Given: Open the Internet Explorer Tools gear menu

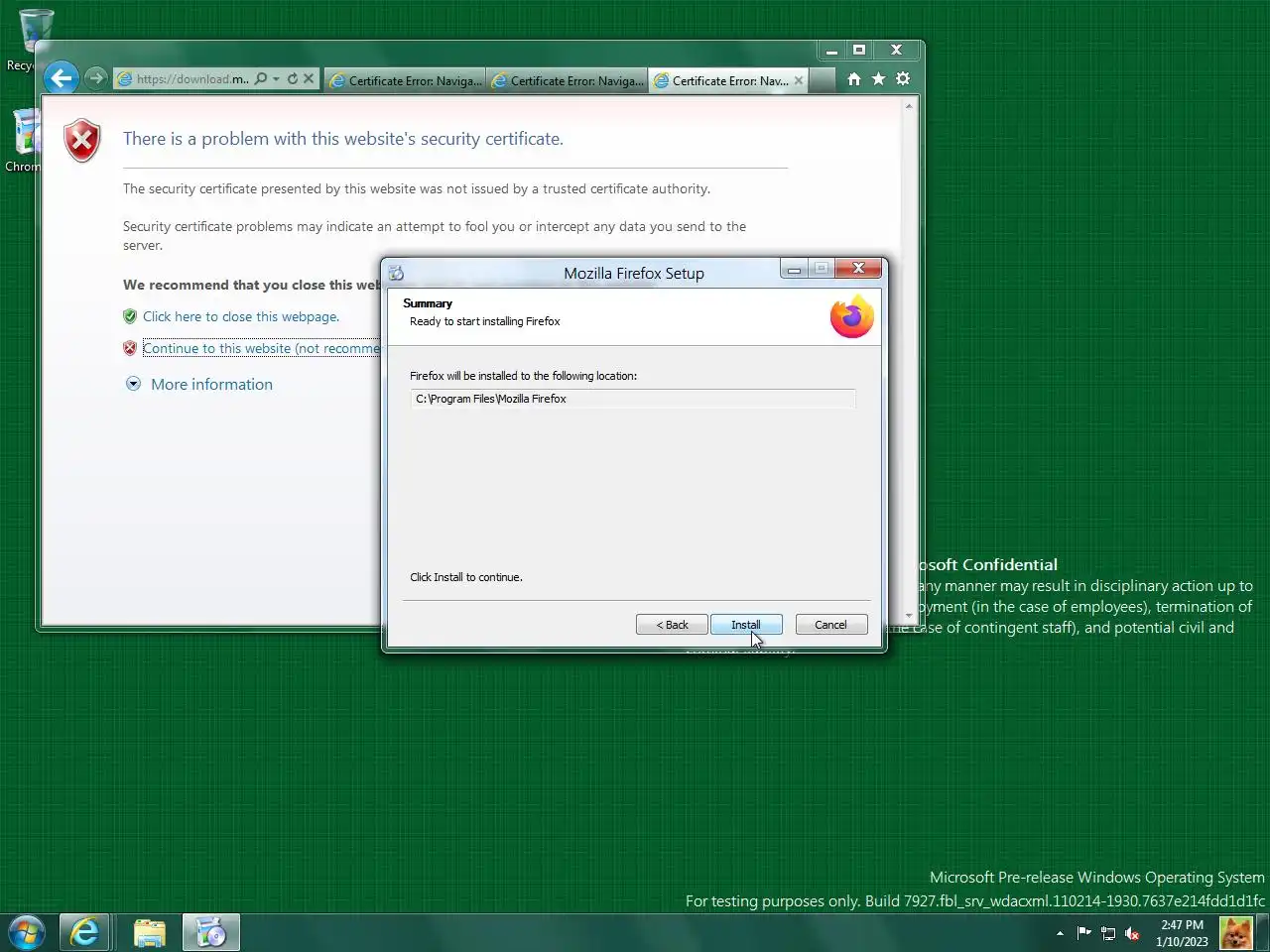Looking at the screenshot, I should (x=903, y=78).
